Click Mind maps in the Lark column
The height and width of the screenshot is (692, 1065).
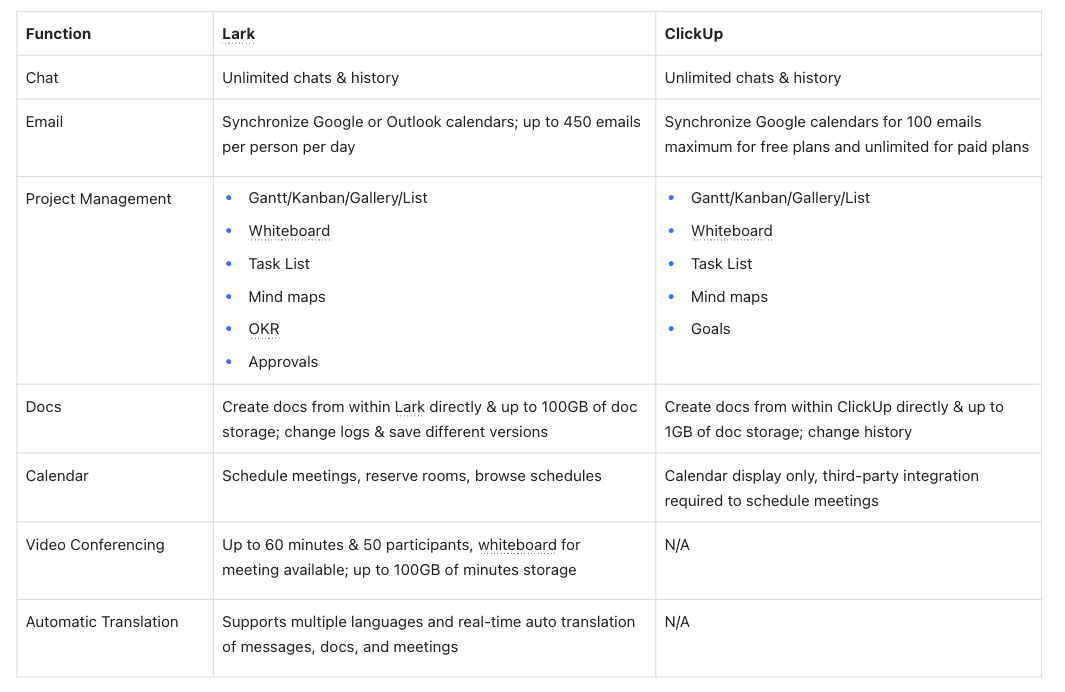tap(286, 297)
